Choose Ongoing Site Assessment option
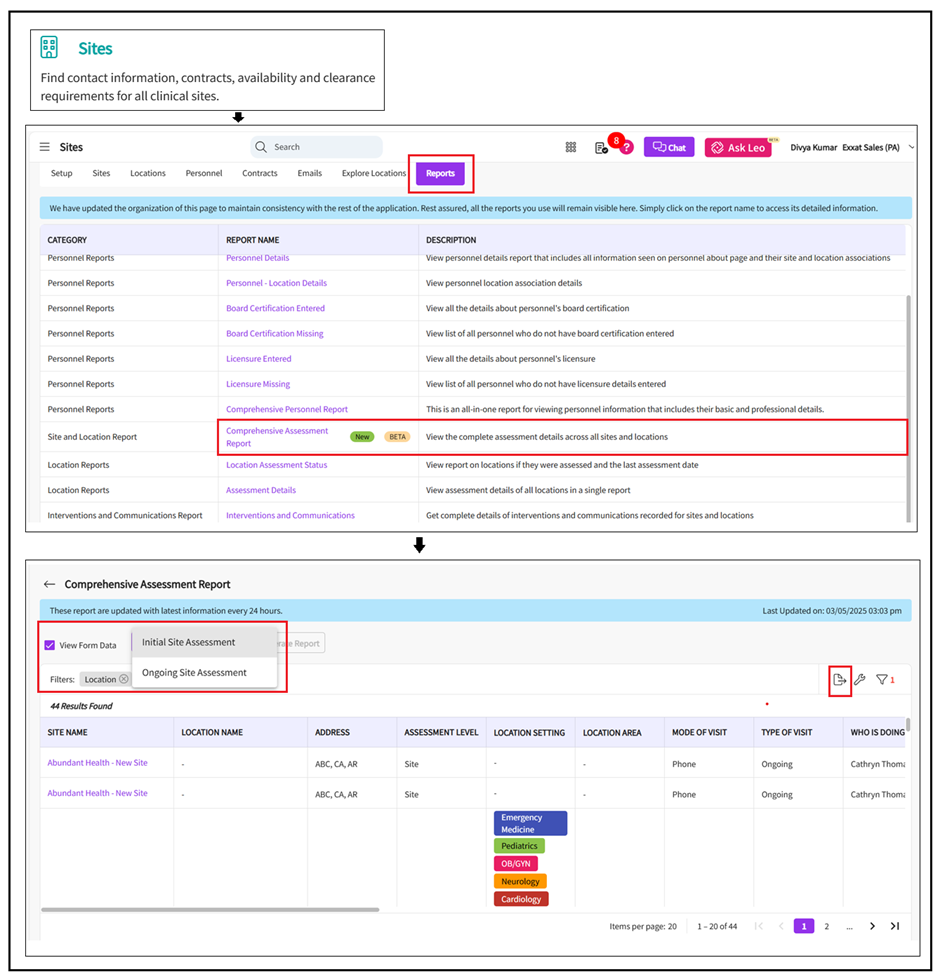Screen dimensions: 940x979 [194, 673]
